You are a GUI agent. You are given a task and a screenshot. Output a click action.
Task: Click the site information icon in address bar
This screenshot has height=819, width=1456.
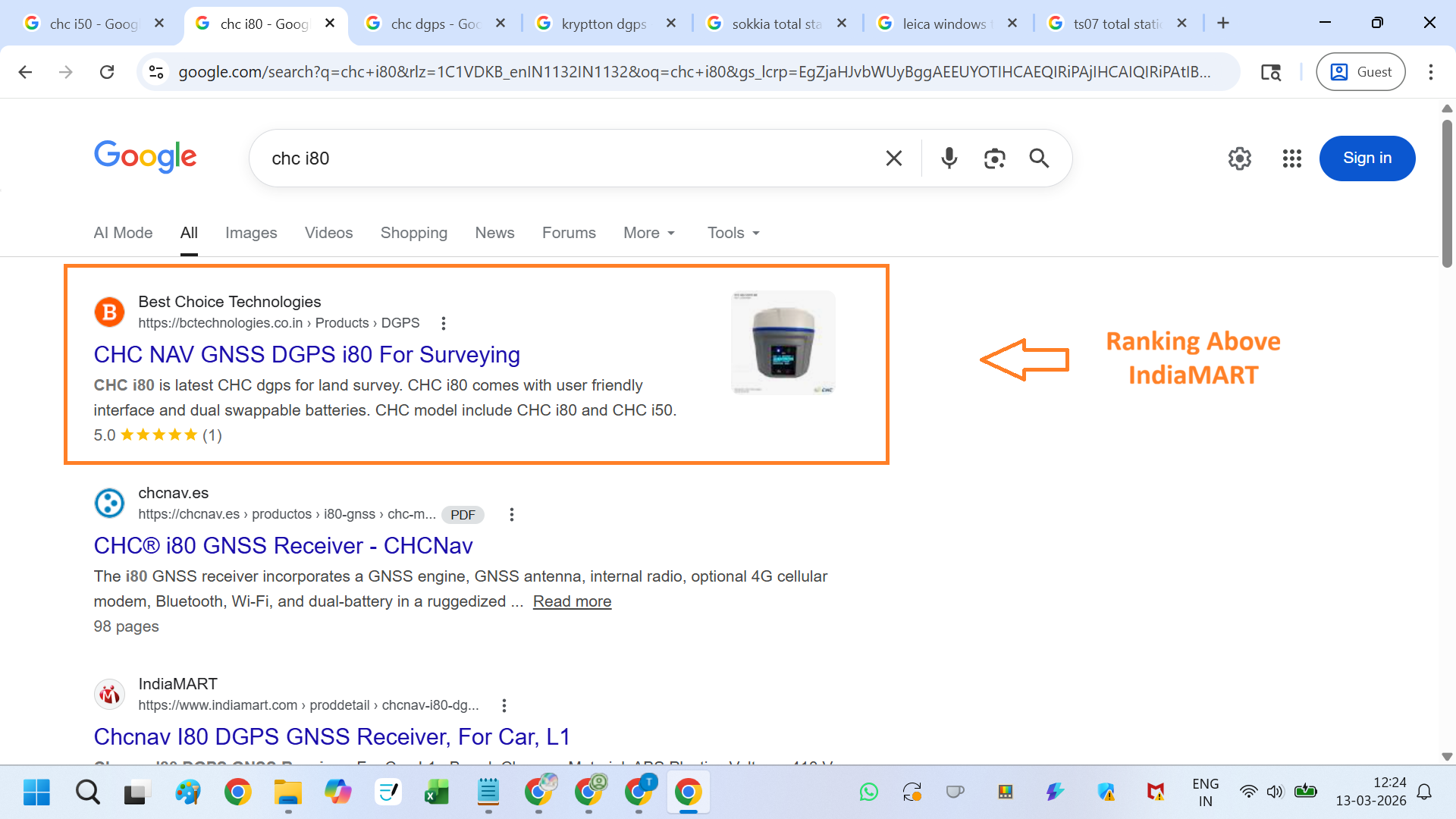coord(156,71)
